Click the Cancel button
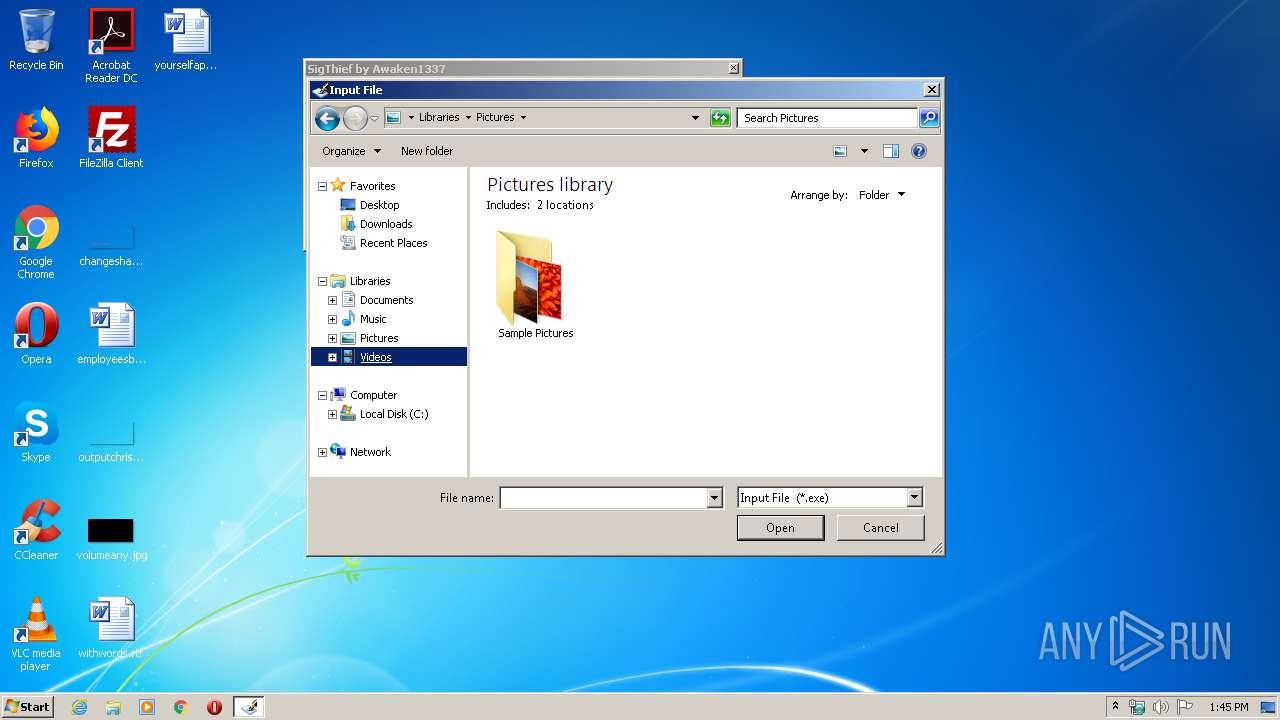The height and width of the screenshot is (720, 1280). pos(880,528)
